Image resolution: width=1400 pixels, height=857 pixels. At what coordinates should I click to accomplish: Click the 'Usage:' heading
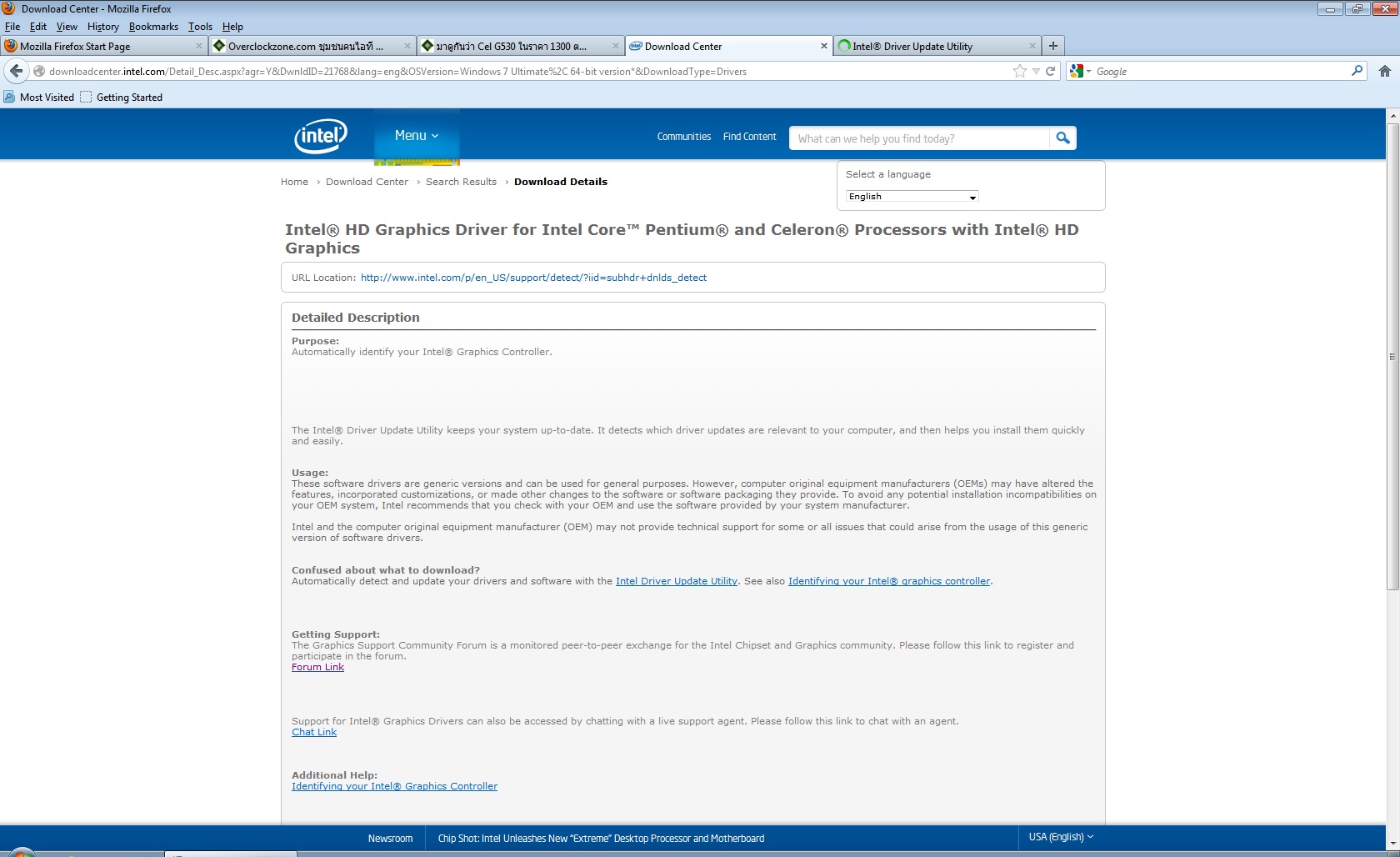(x=310, y=473)
